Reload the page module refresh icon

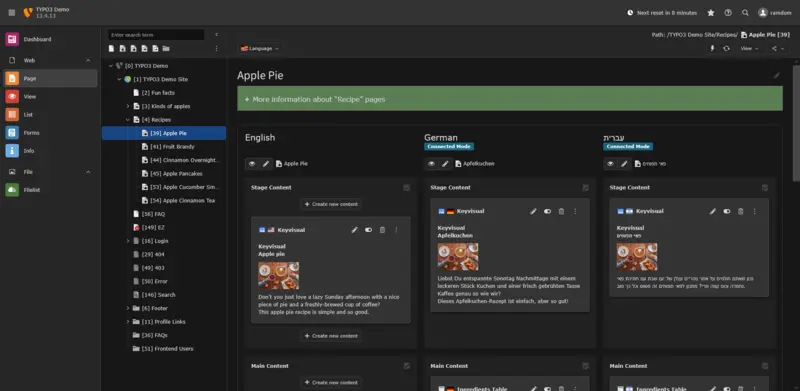(x=726, y=48)
